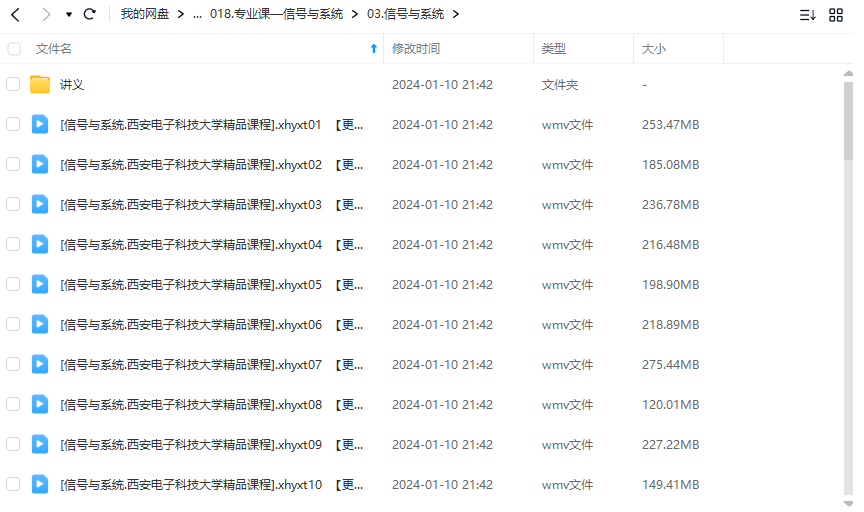
Task: Click the video icon of xhyxt03
Action: [40, 204]
